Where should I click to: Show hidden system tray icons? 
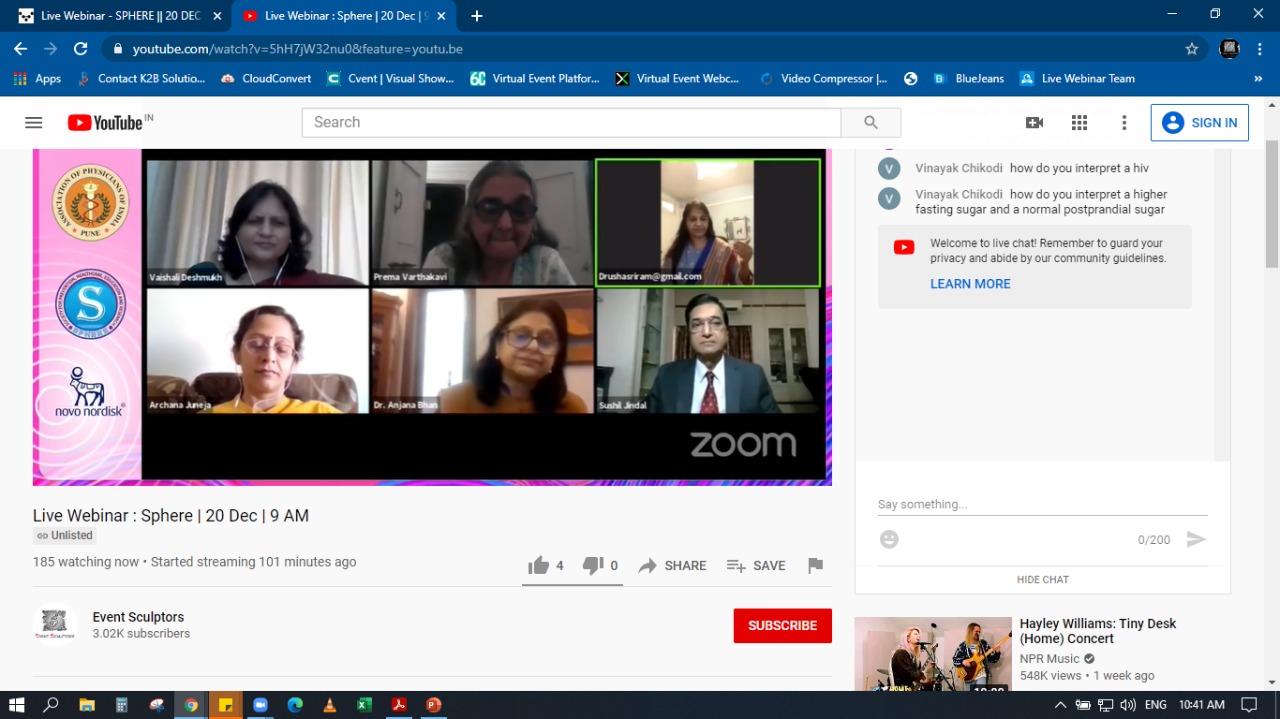coord(1060,705)
